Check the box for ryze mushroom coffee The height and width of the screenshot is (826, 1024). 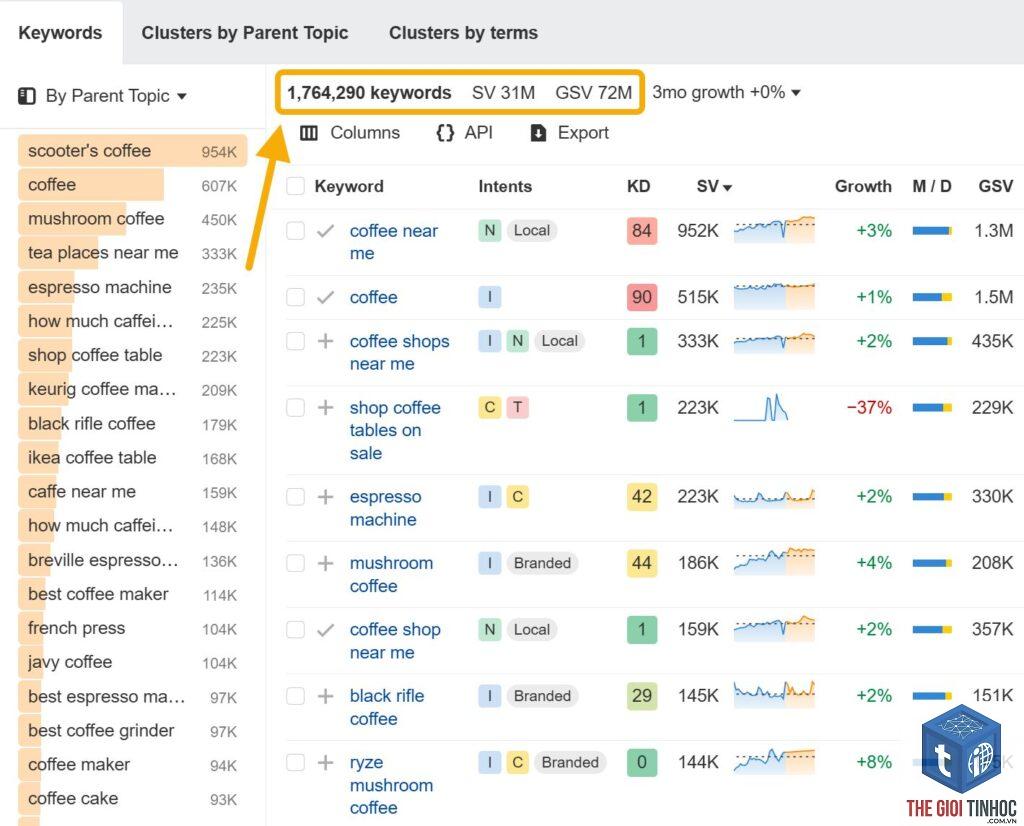point(296,762)
